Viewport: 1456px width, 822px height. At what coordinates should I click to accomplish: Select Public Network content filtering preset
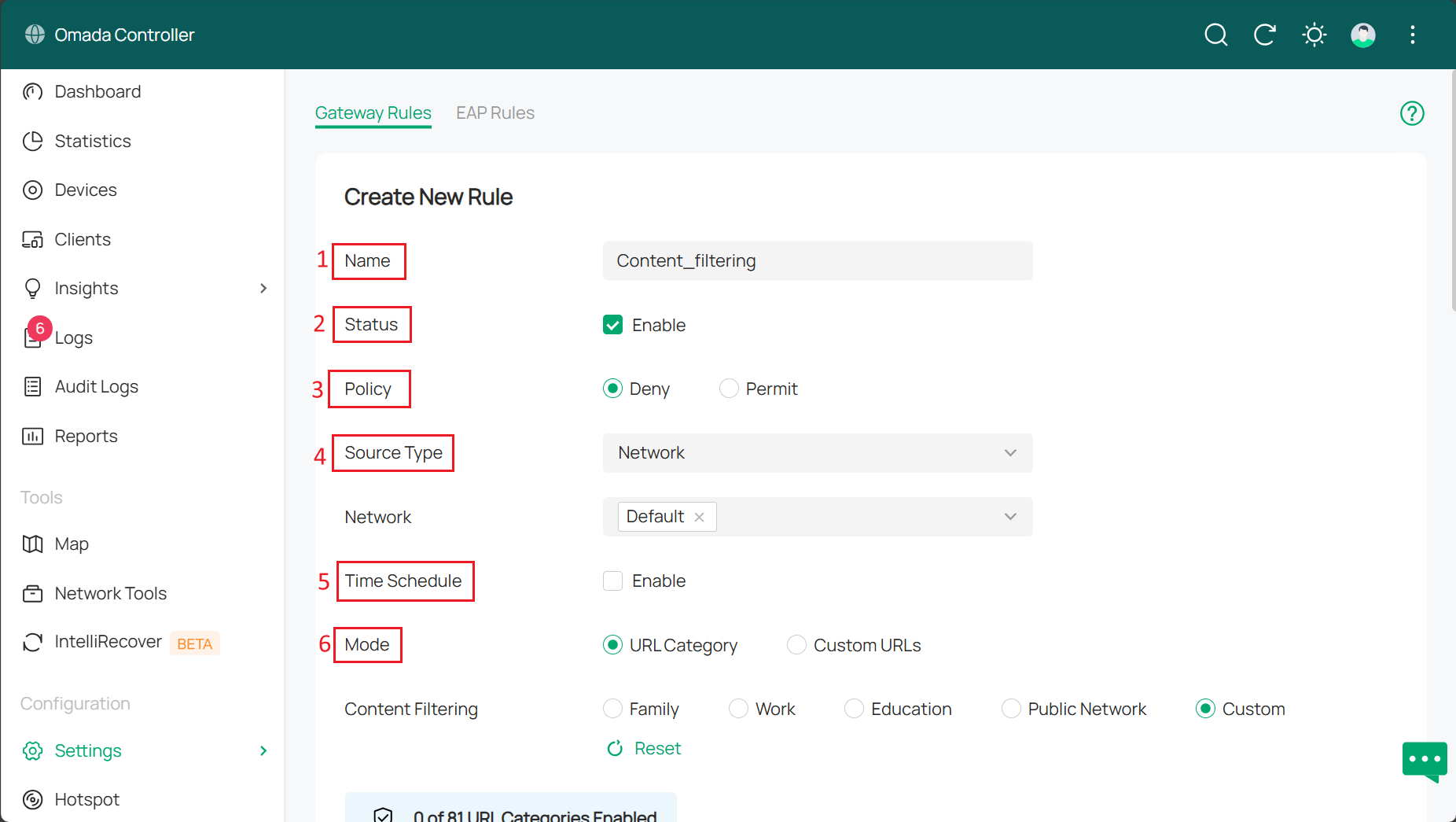tap(1011, 709)
